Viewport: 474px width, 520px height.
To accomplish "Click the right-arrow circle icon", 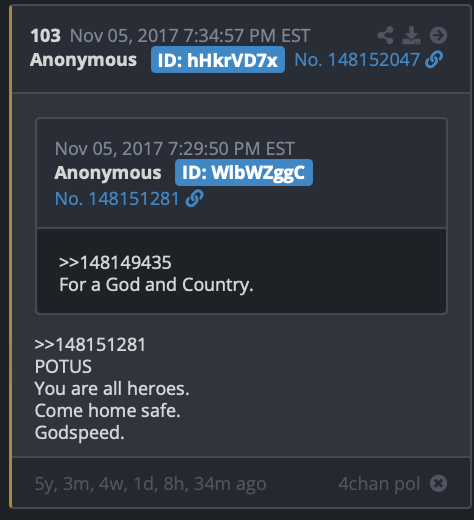I will pyautogui.click(x=438, y=35).
